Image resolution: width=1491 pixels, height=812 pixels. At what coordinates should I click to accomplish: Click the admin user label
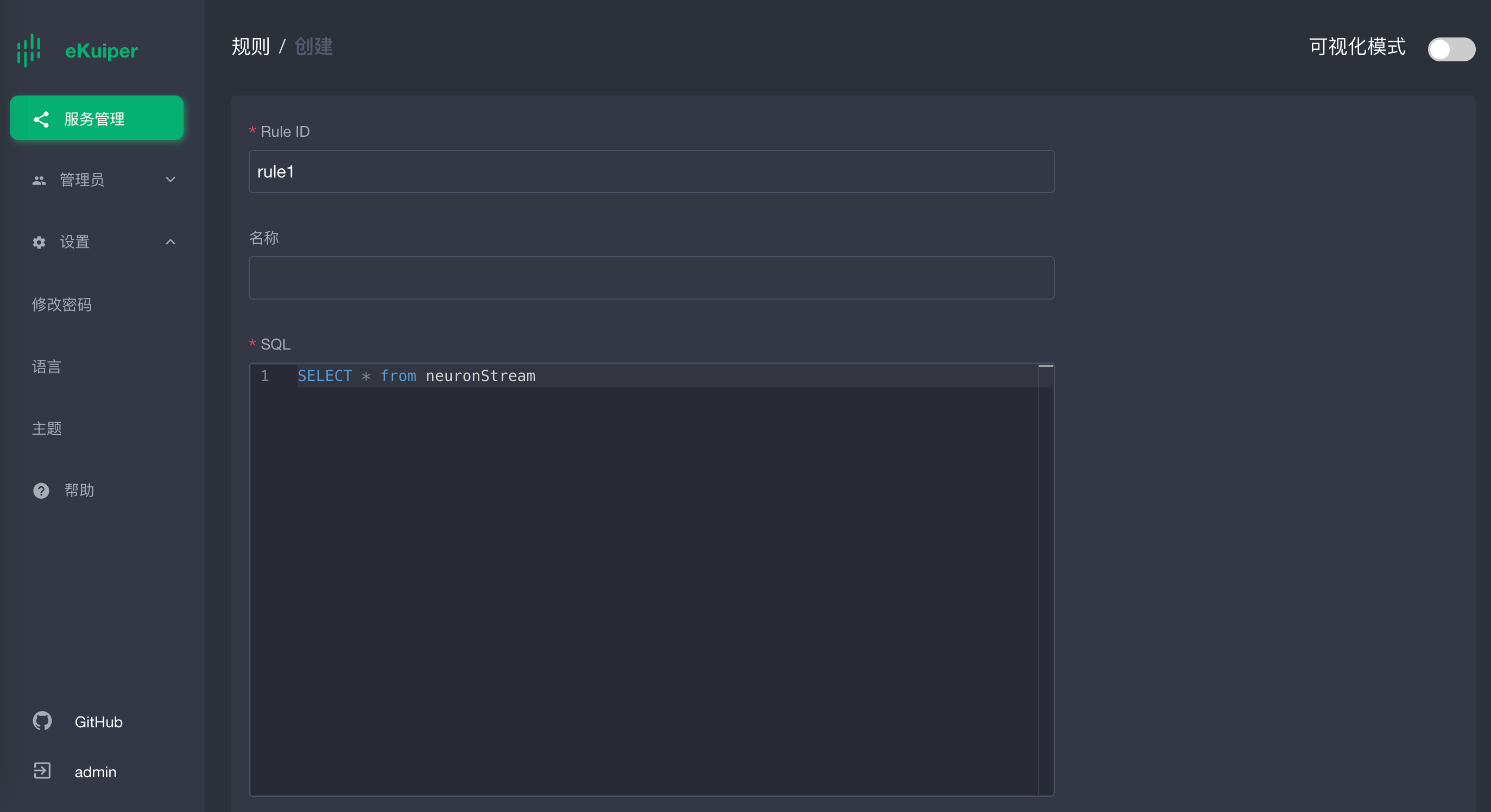click(96, 772)
